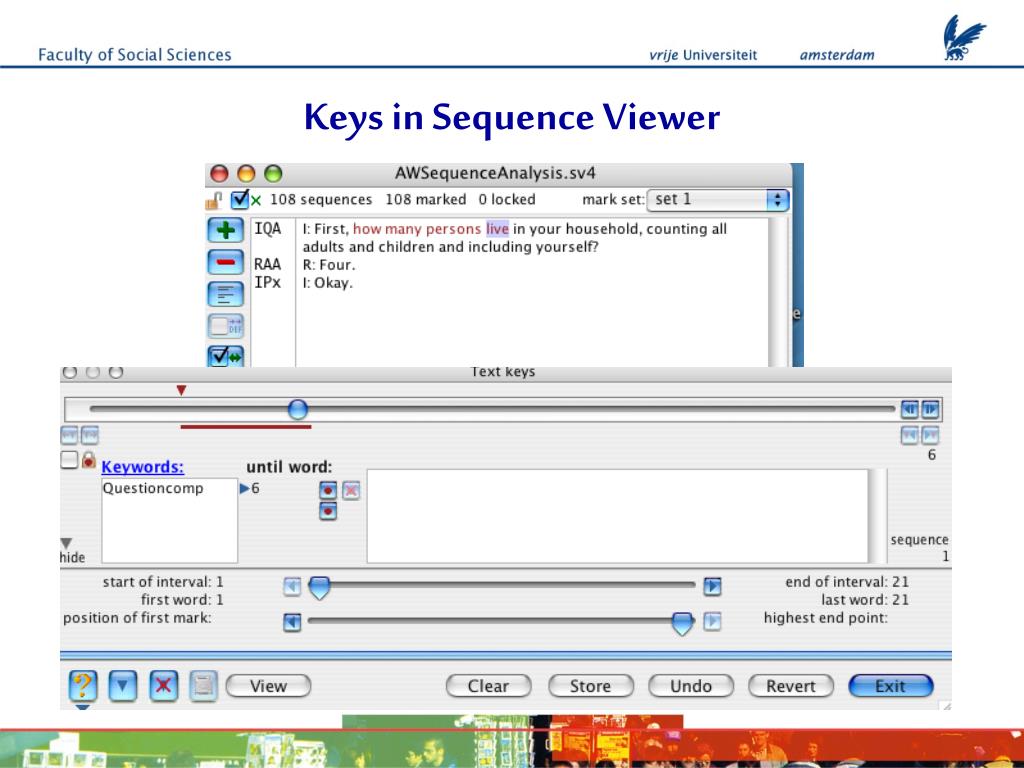Click the Store button
Image resolution: width=1024 pixels, height=768 pixels.
pyautogui.click(x=590, y=686)
